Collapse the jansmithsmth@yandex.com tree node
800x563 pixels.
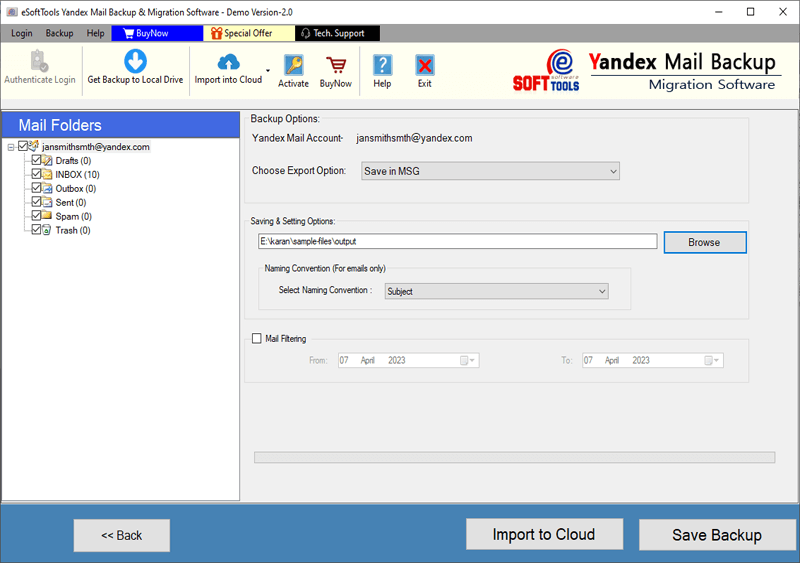point(11,147)
